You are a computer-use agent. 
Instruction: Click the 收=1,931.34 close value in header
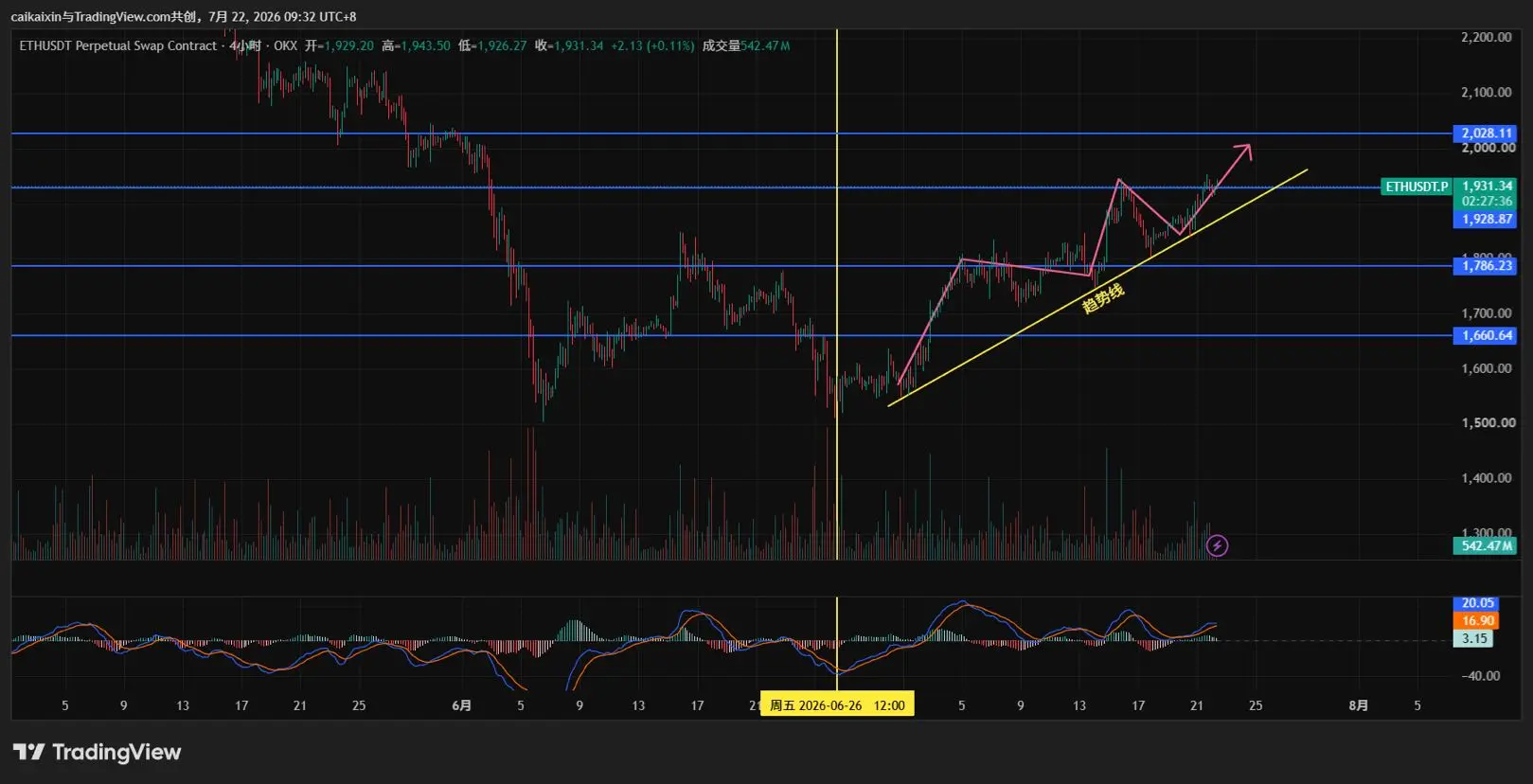(569, 45)
